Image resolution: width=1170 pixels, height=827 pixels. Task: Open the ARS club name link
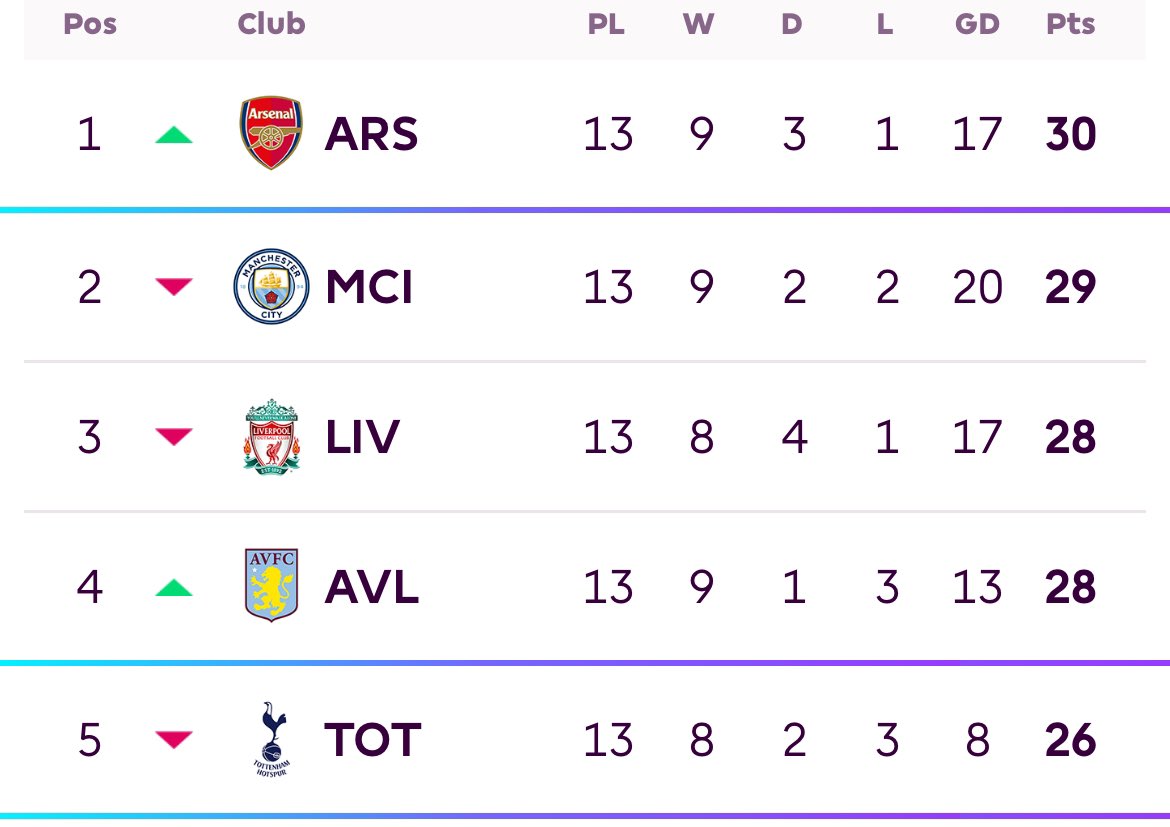tap(371, 134)
